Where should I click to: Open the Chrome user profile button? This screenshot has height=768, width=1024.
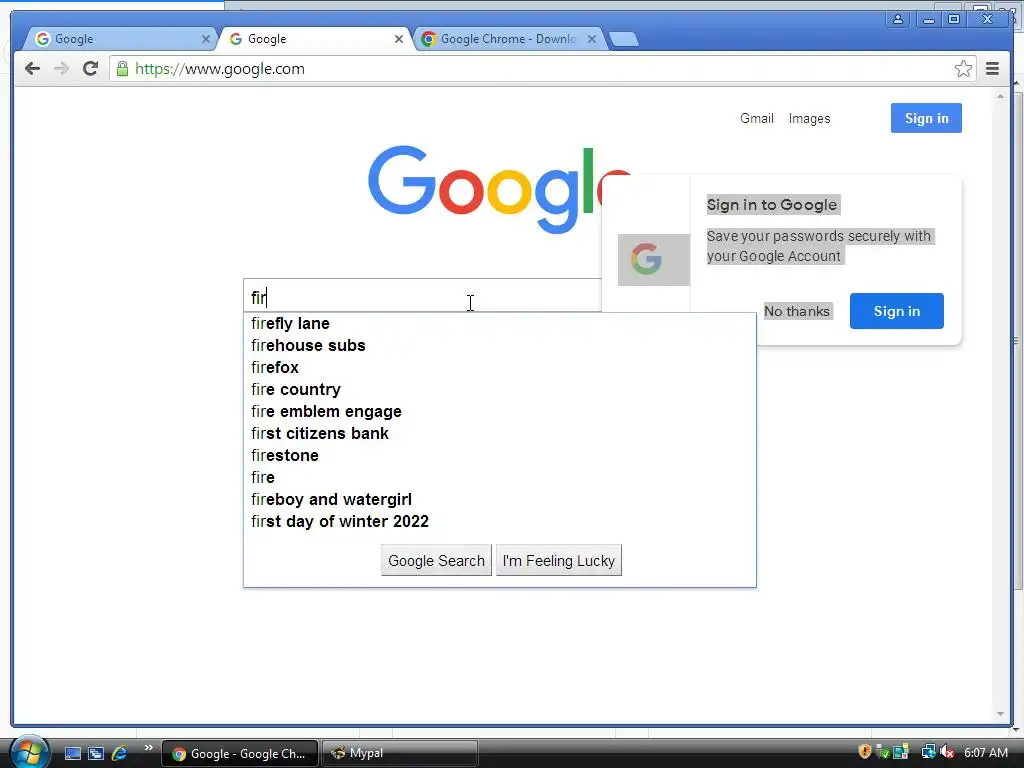point(898,19)
